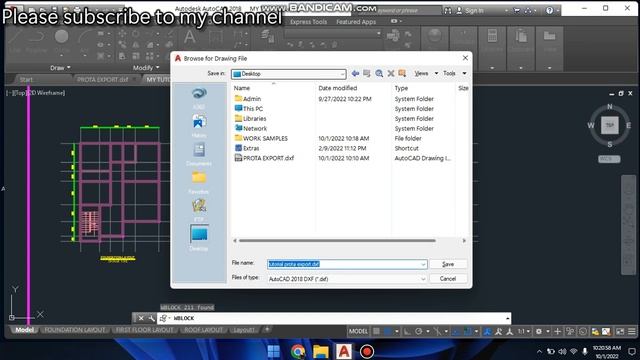Toggle grid display in AutoCAD status bar
Screen dimensions: 640x360
coord(376,331)
